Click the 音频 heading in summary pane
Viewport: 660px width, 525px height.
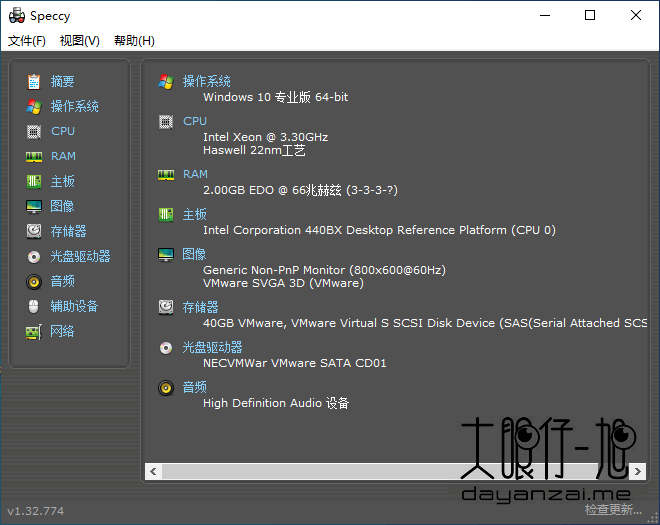tap(194, 387)
